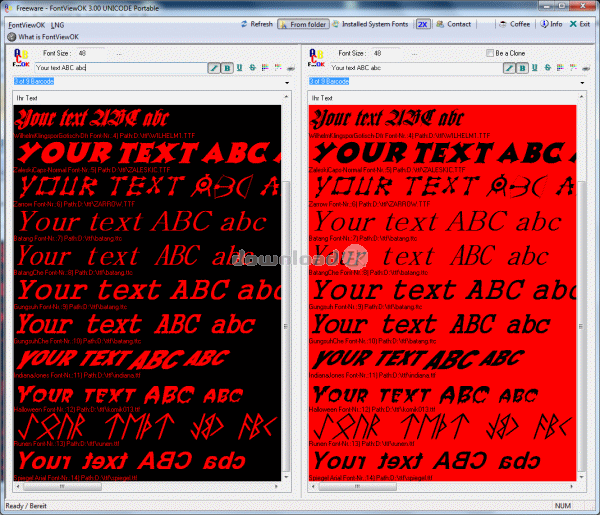Click the print icon in left pane
Viewport: 600px width, 515px height.
tap(291, 68)
